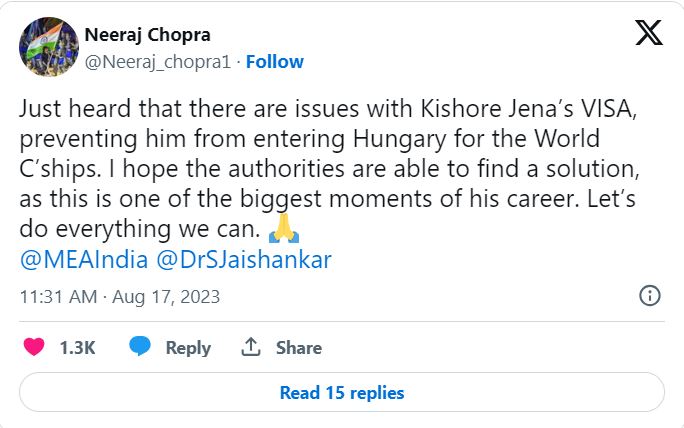
Task: Click the share upload arrow icon
Action: pos(251,347)
